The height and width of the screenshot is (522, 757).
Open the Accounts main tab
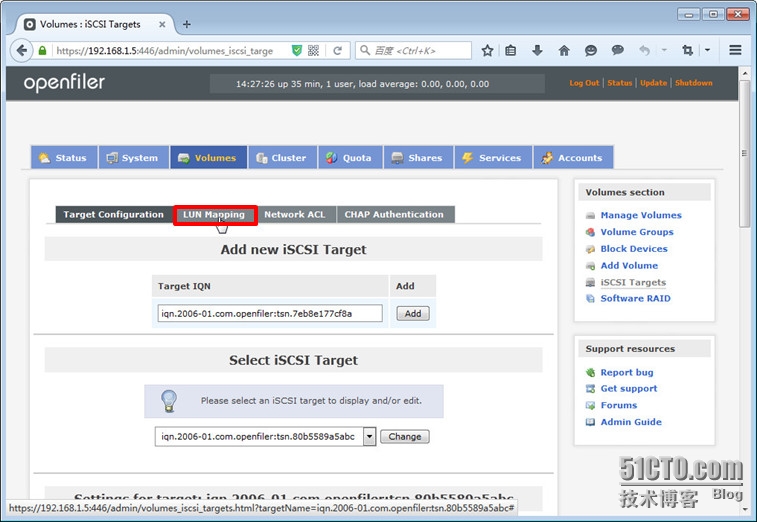pos(573,157)
